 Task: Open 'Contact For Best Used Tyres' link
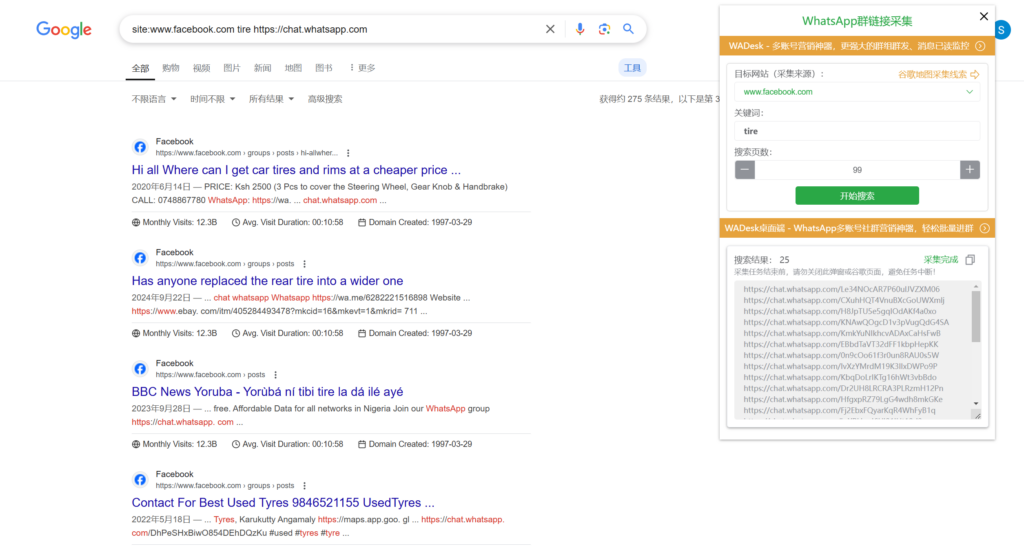283,503
